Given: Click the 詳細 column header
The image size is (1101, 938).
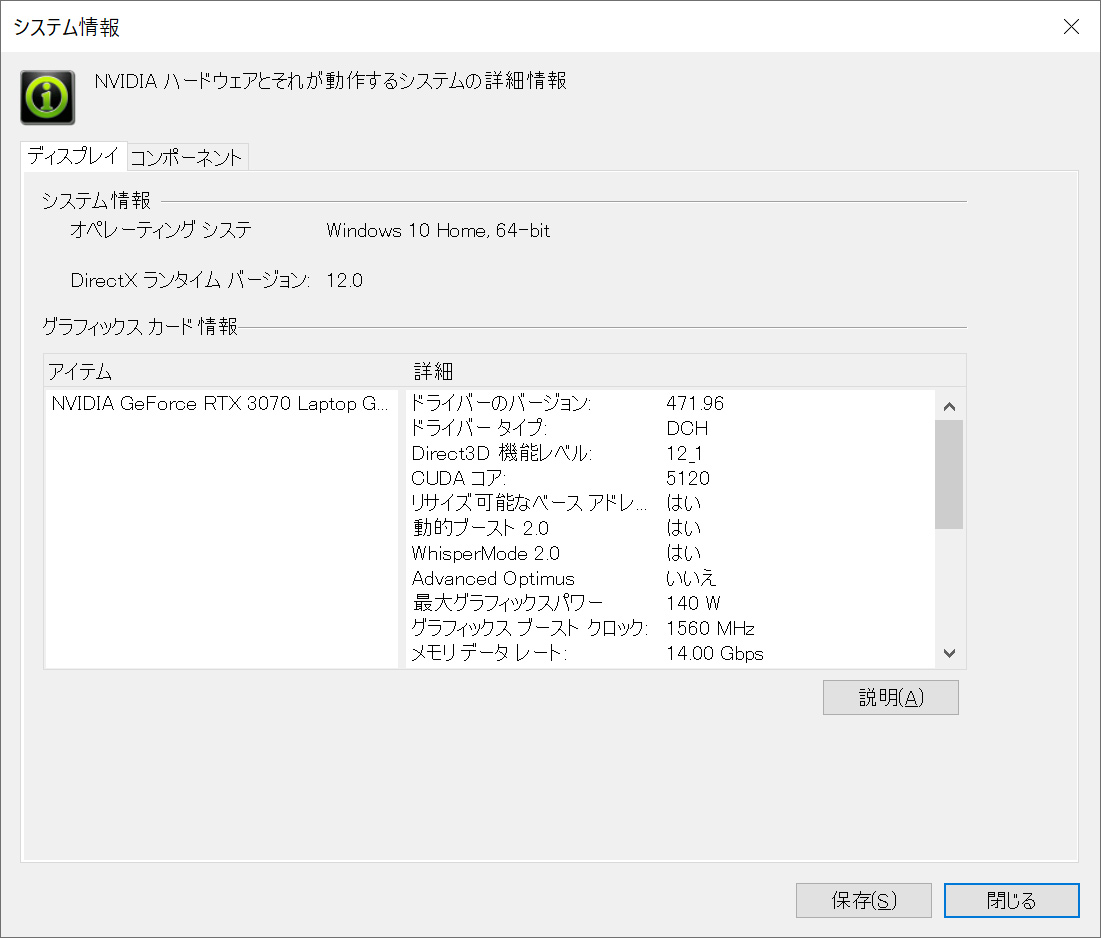Looking at the screenshot, I should pos(685,371).
